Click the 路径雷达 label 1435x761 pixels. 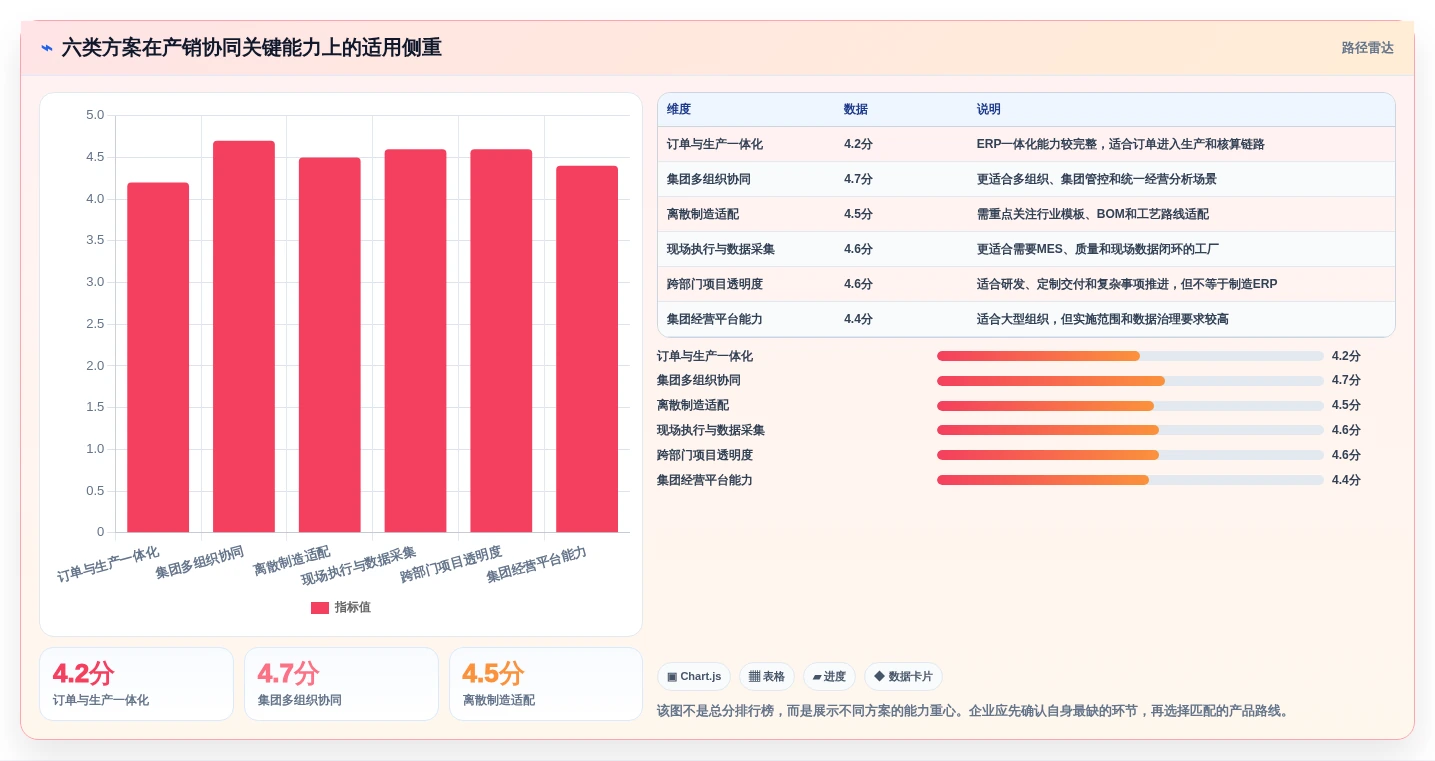point(1367,48)
